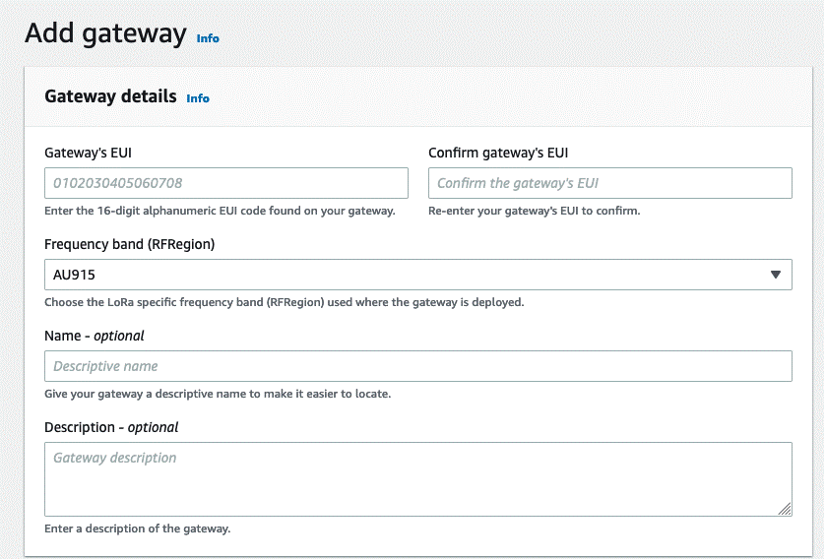
Task: Click the Frequency band (RFRegion) label
Action: tap(130, 244)
